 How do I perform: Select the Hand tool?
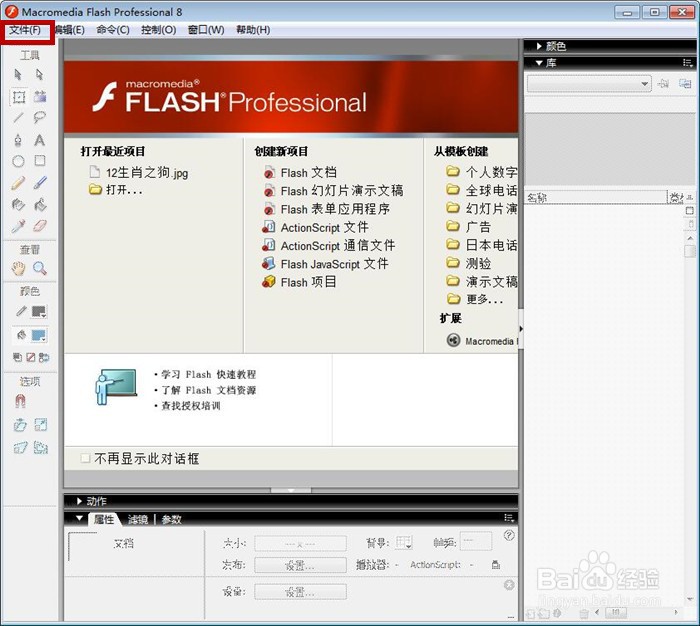click(18, 268)
